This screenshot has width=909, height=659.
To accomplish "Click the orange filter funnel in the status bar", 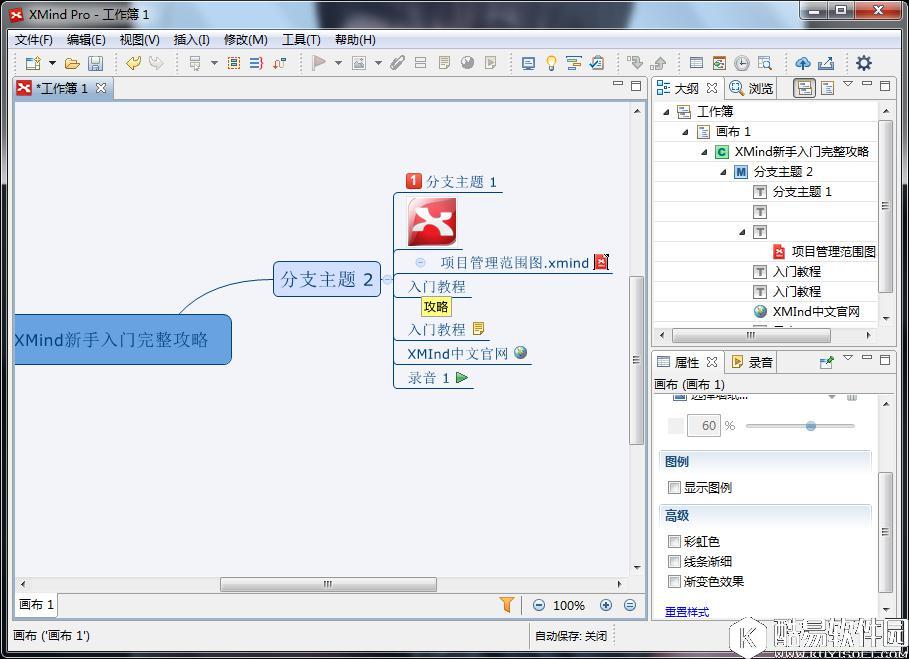I will point(507,605).
